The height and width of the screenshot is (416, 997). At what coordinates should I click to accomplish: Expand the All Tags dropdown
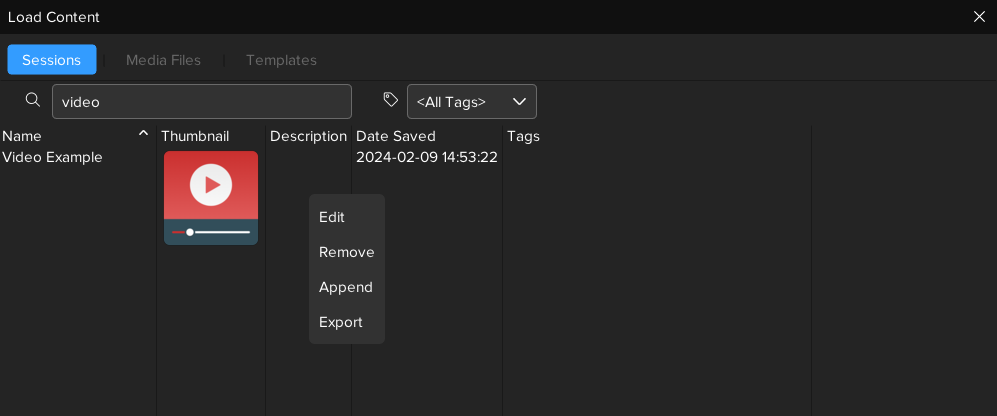coord(471,102)
